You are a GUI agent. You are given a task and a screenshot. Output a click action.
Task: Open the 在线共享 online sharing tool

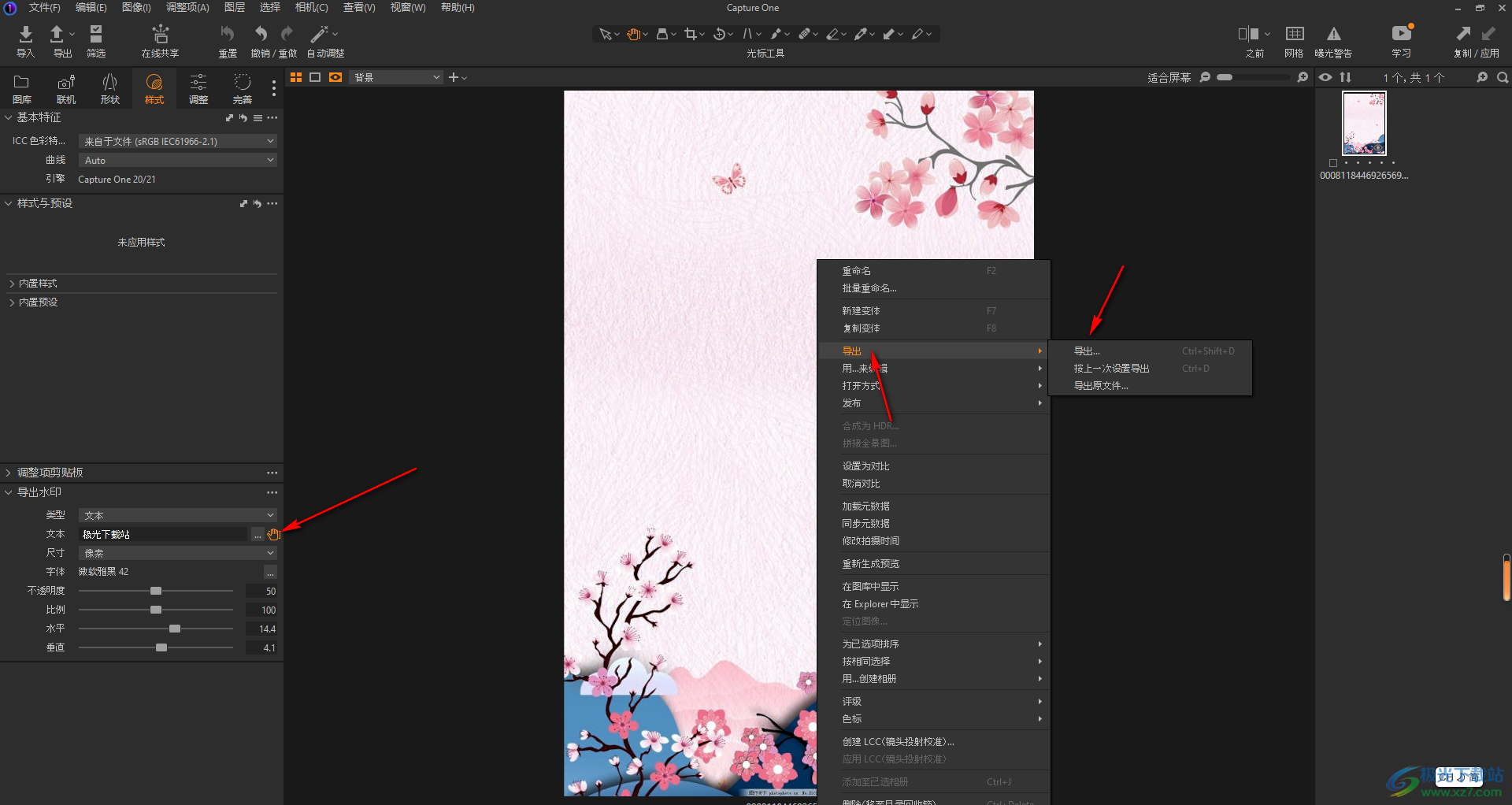coord(160,35)
